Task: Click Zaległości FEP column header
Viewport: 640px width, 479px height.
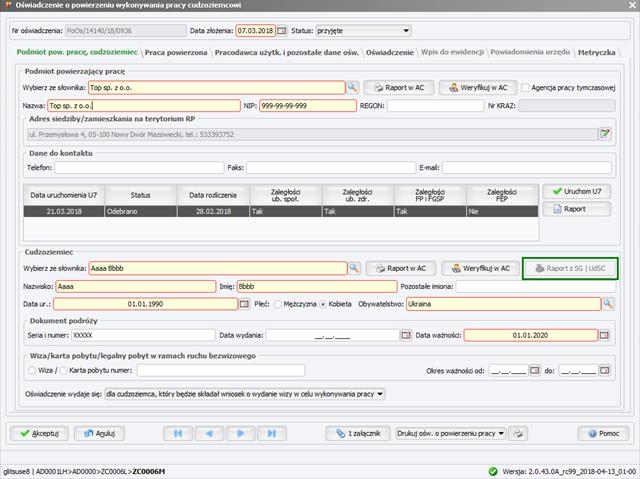Action: (502, 195)
